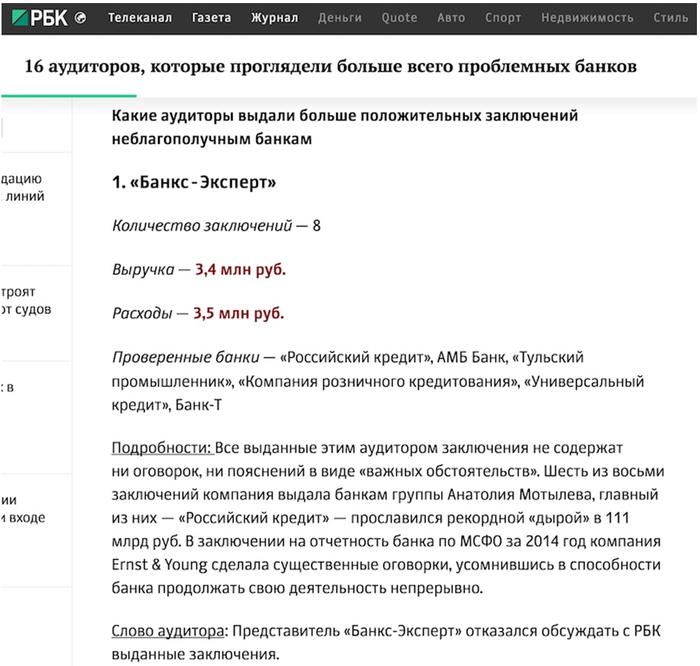Open the Спорт section
This screenshot has width=700, height=666.
point(503,18)
